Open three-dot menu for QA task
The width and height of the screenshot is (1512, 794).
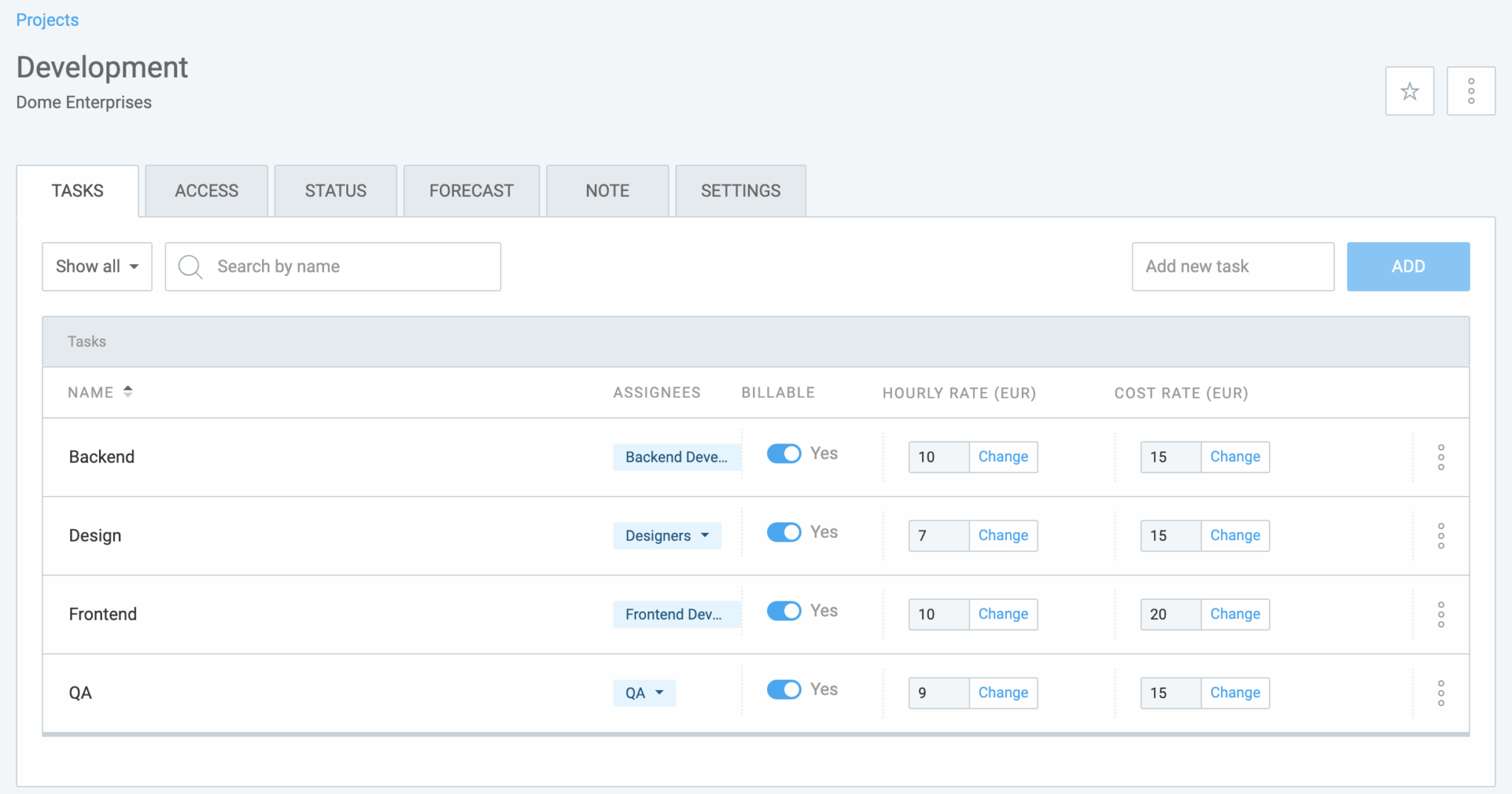click(1440, 693)
